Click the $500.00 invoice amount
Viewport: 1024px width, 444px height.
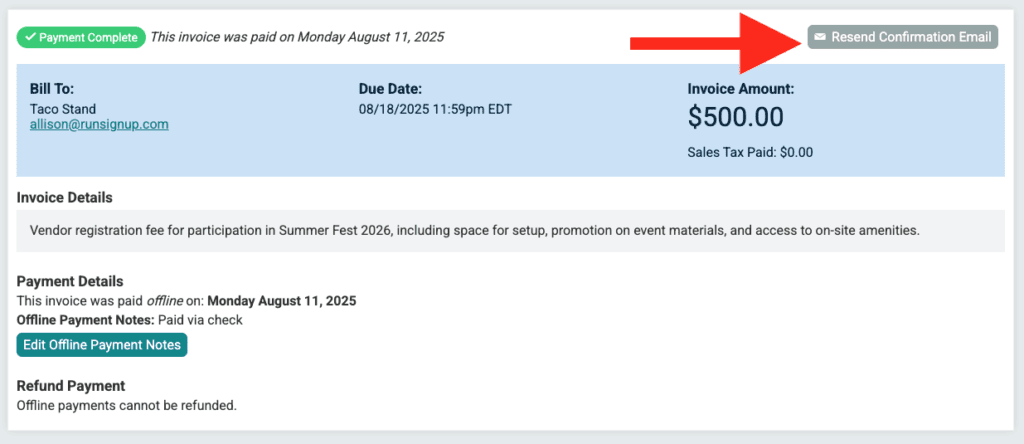pos(735,117)
